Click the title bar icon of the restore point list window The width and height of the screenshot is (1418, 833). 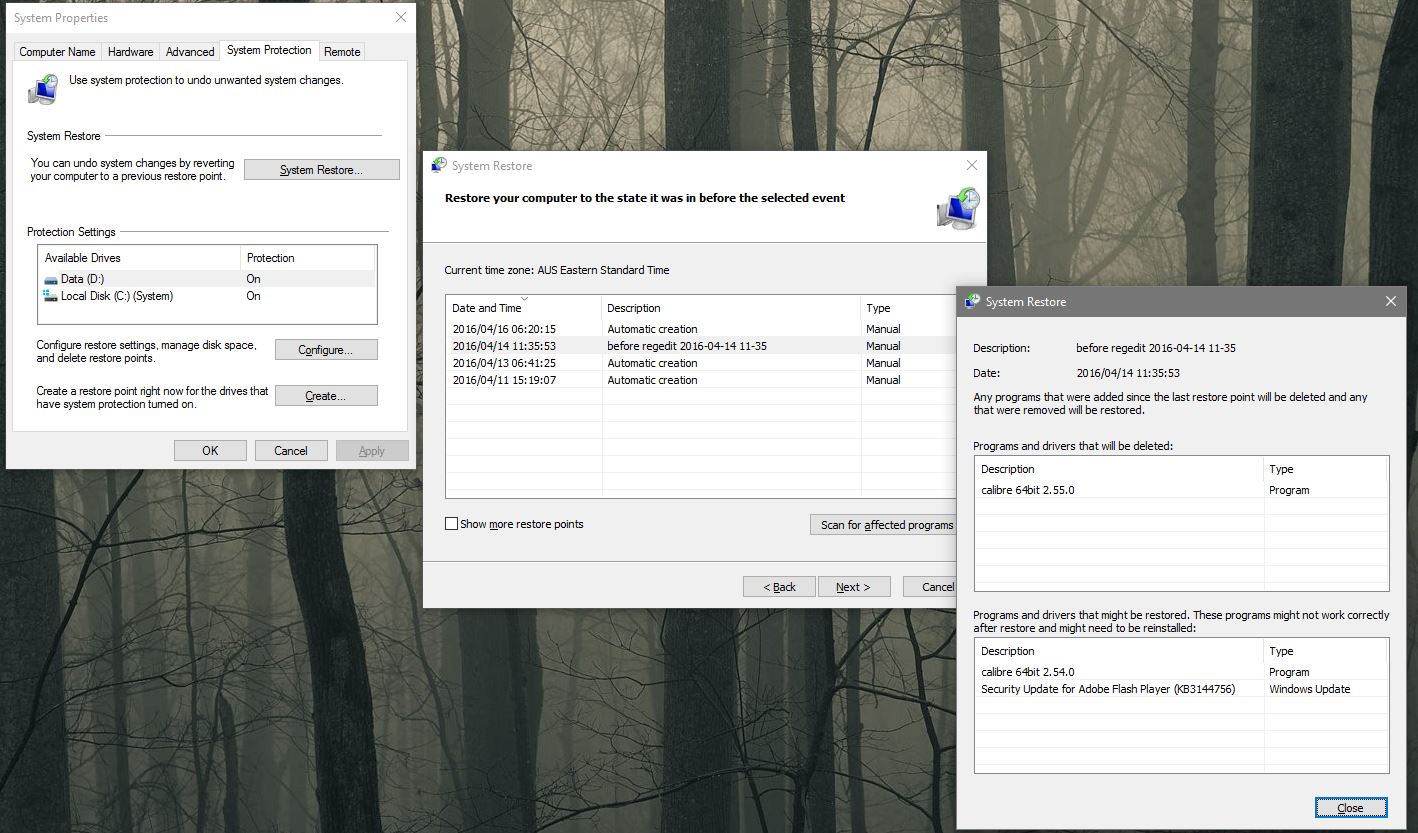[x=438, y=166]
